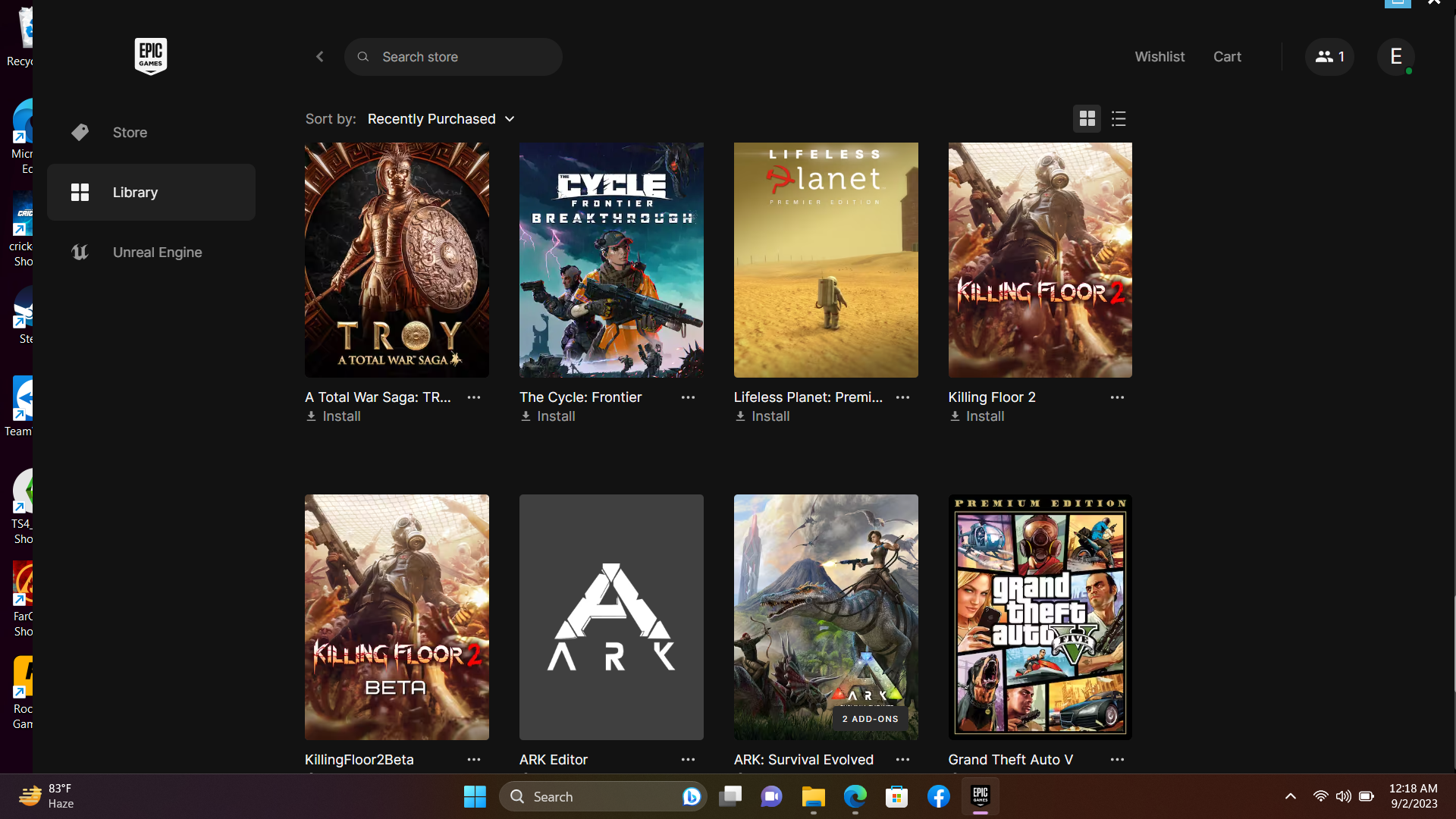
Task: Open ARK: Survival Evolved cover art
Action: (826, 617)
